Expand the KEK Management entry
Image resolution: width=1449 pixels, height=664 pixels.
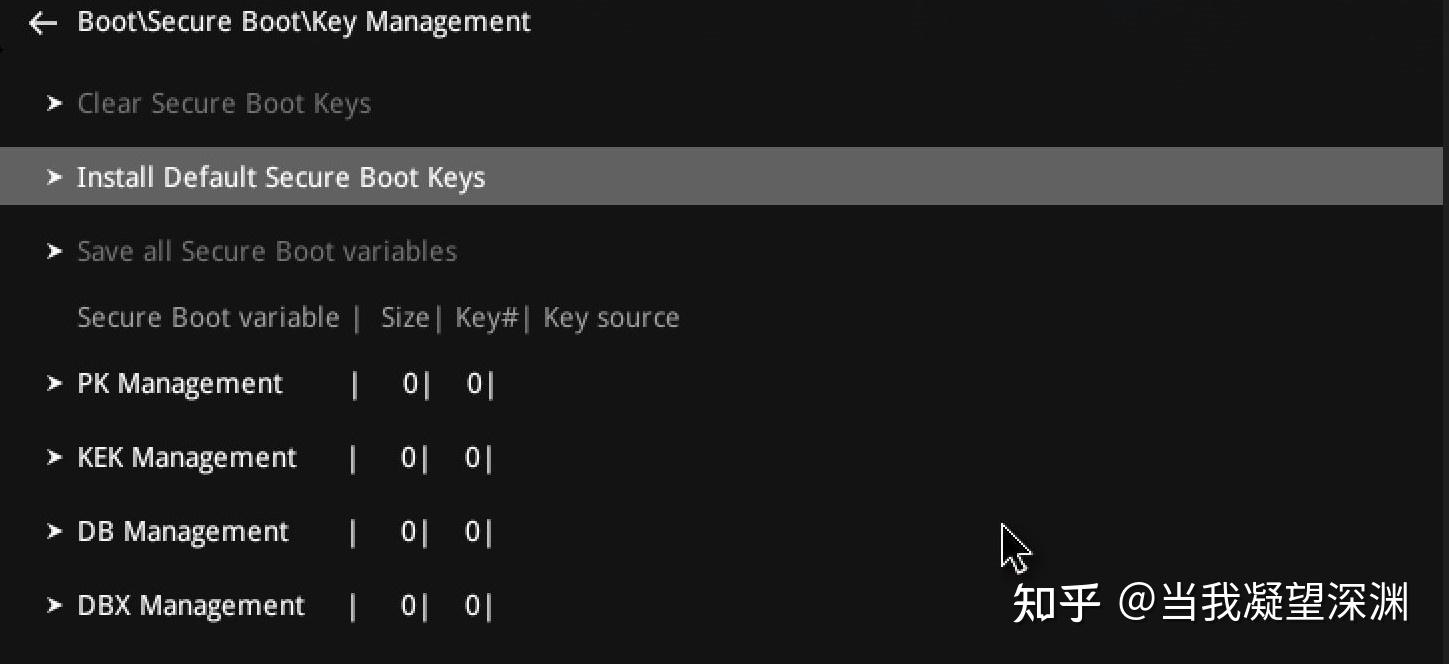187,457
